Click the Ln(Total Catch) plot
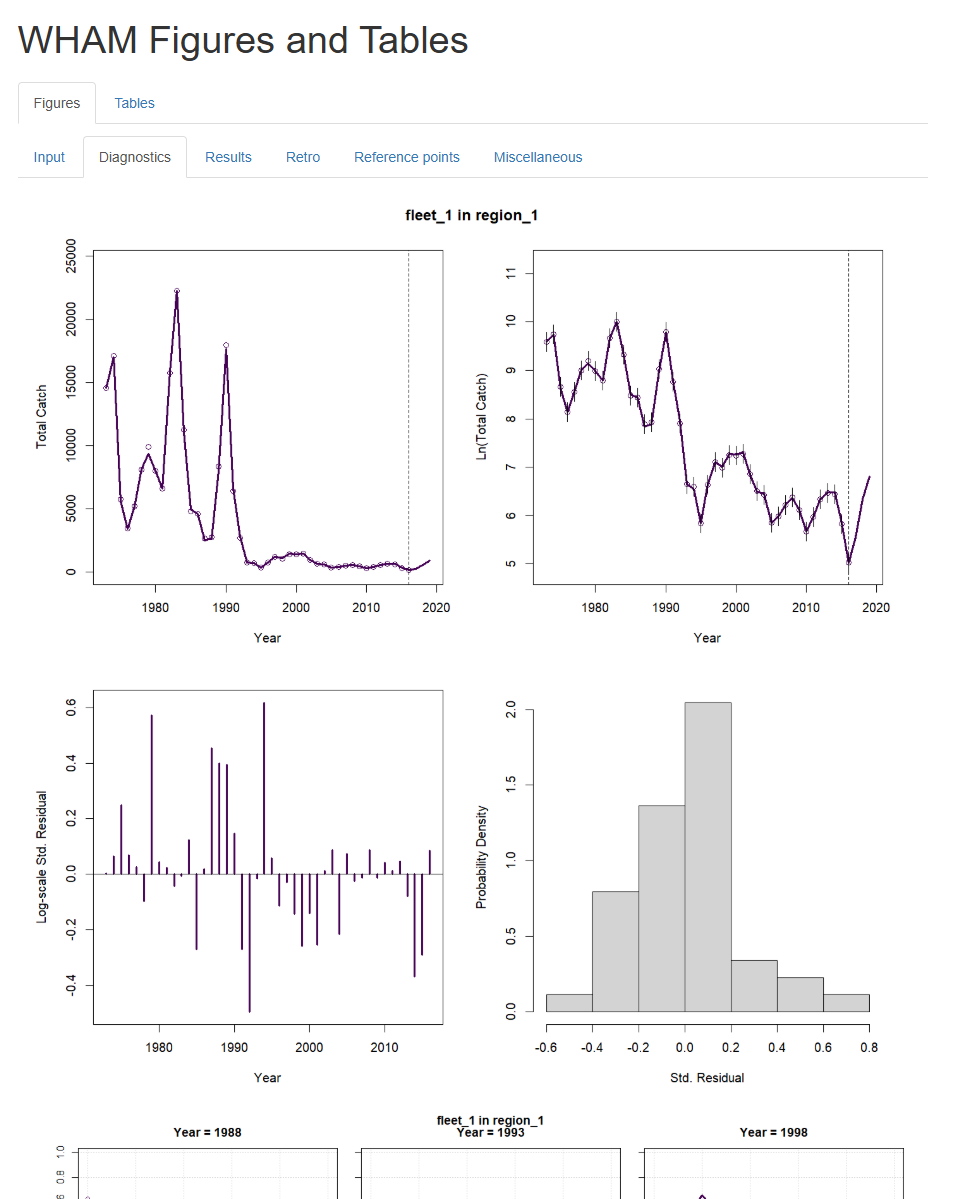 tap(706, 420)
